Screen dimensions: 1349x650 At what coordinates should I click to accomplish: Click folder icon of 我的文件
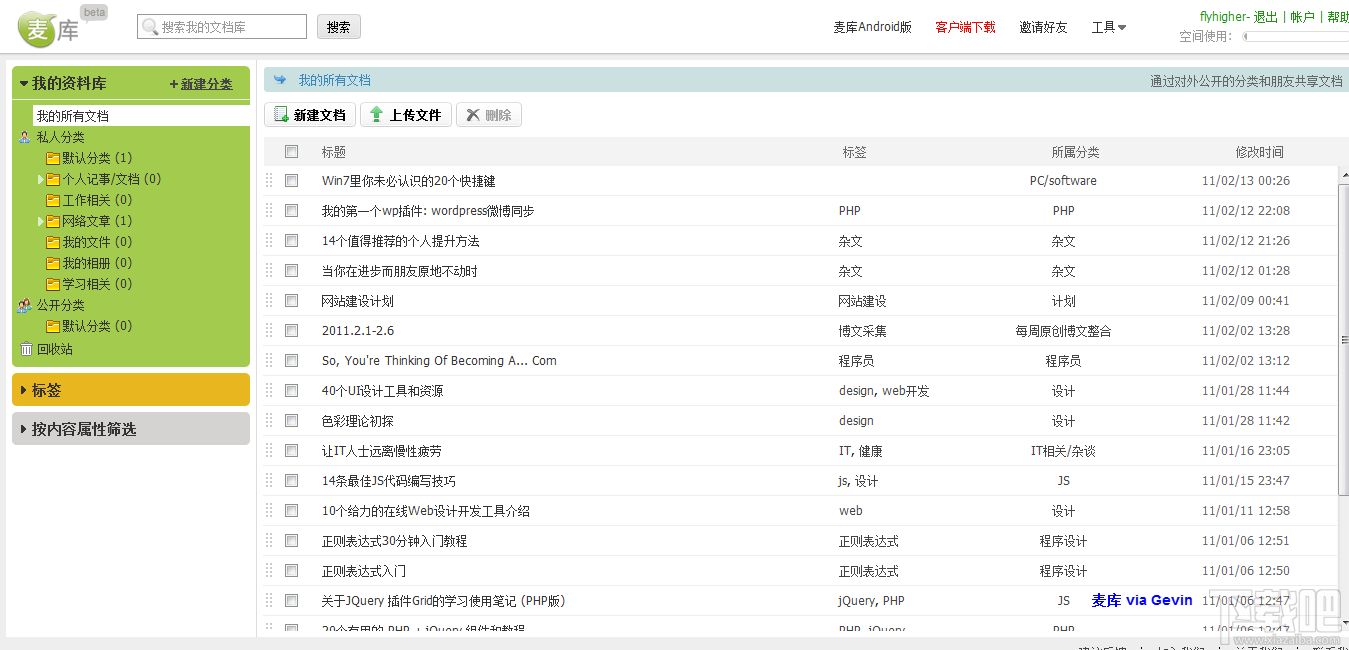coord(53,243)
